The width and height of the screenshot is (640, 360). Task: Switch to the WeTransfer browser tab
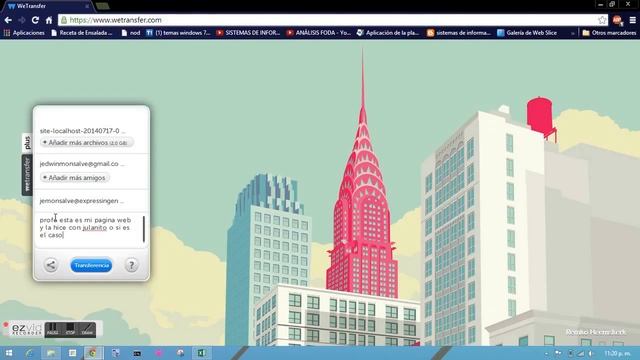[48, 6]
